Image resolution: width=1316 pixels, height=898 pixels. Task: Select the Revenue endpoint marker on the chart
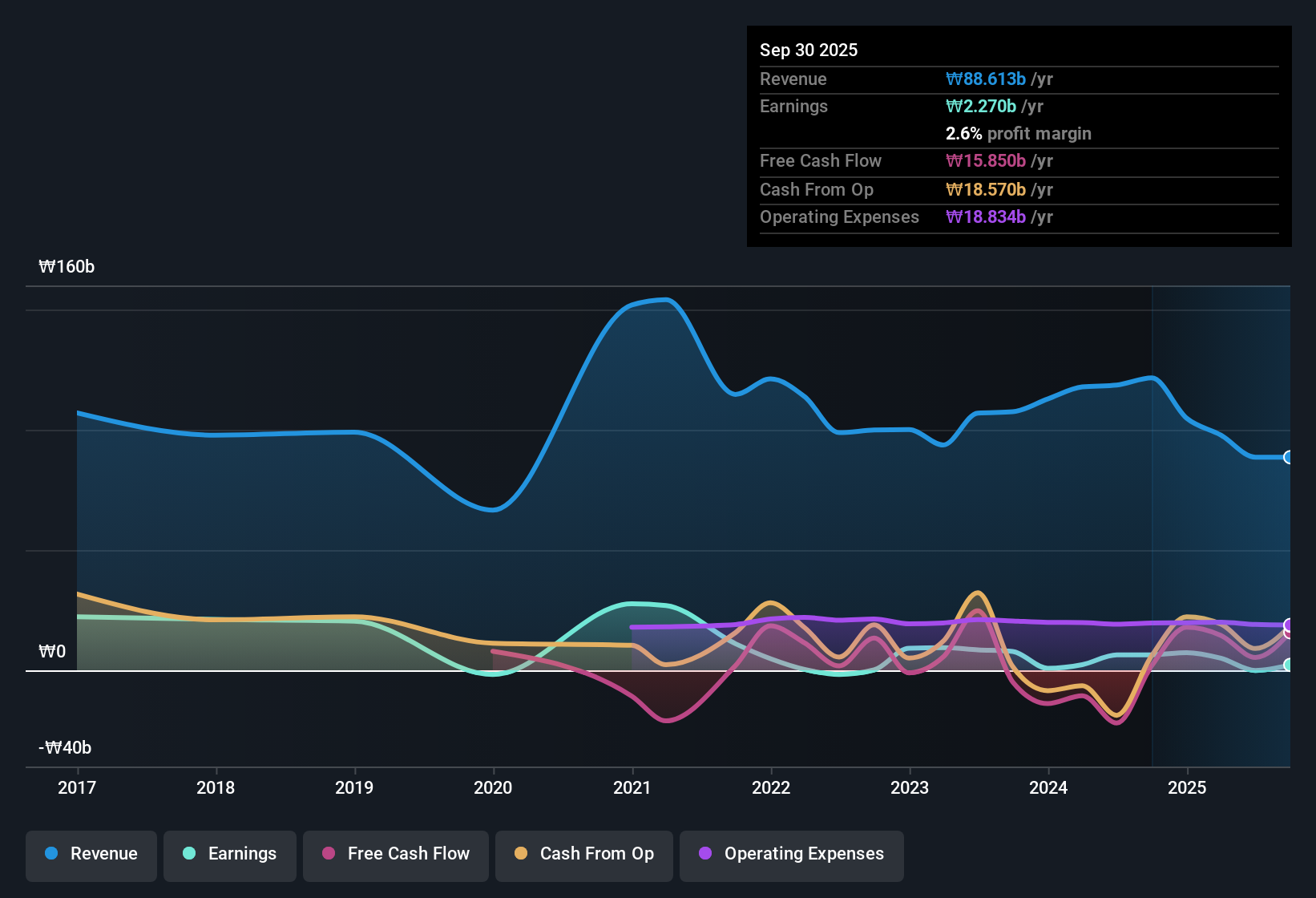(x=1288, y=457)
